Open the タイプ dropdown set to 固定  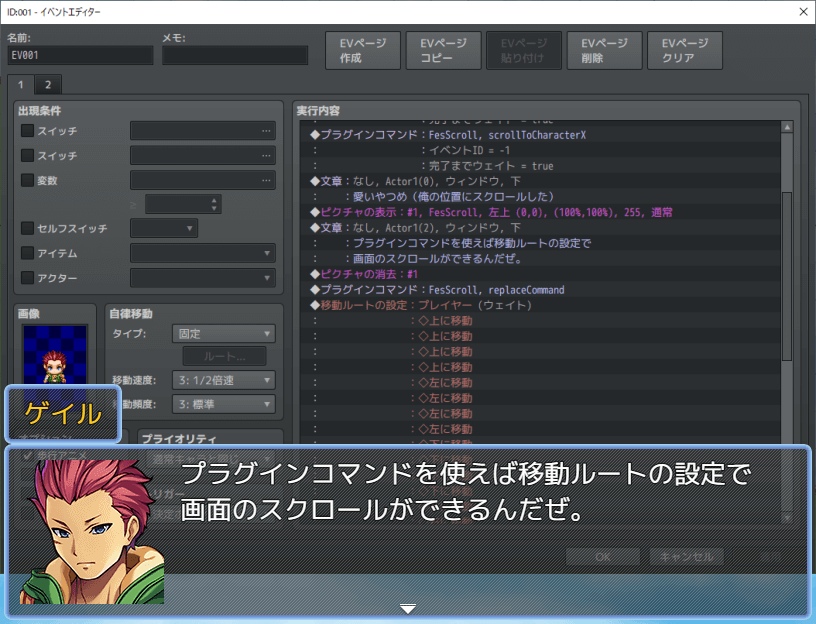(x=224, y=334)
